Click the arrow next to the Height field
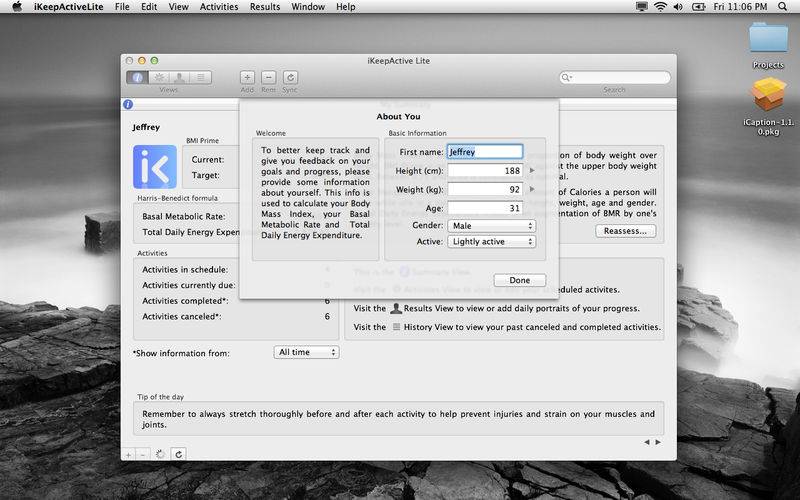Screen dimensions: 800x500 coord(532,170)
